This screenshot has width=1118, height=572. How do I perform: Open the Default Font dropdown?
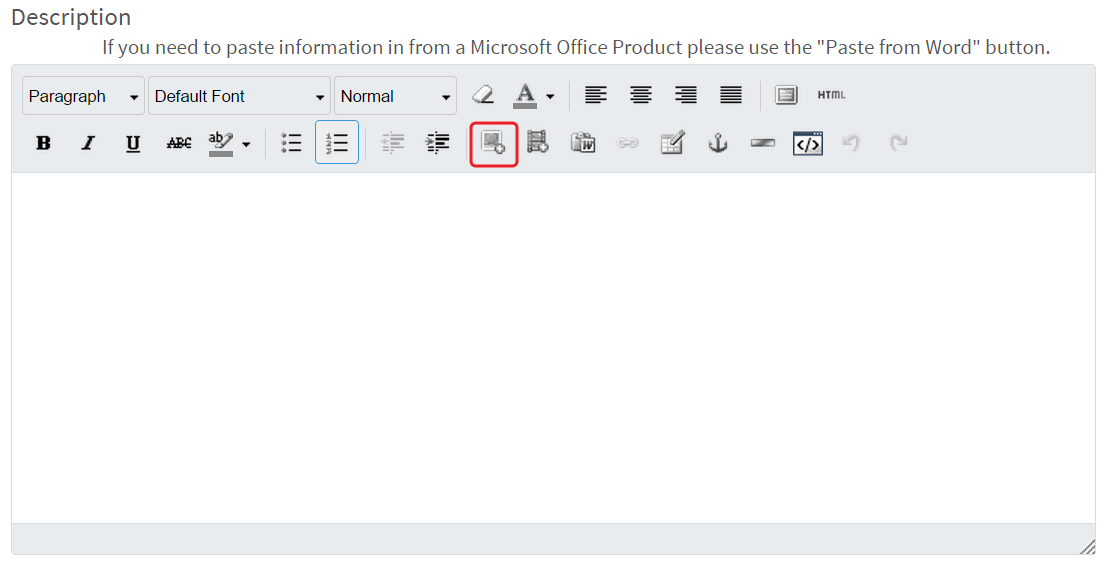click(239, 96)
